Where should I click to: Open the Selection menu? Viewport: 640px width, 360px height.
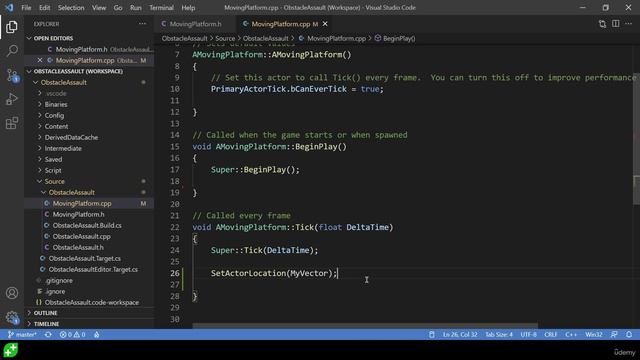(71, 8)
